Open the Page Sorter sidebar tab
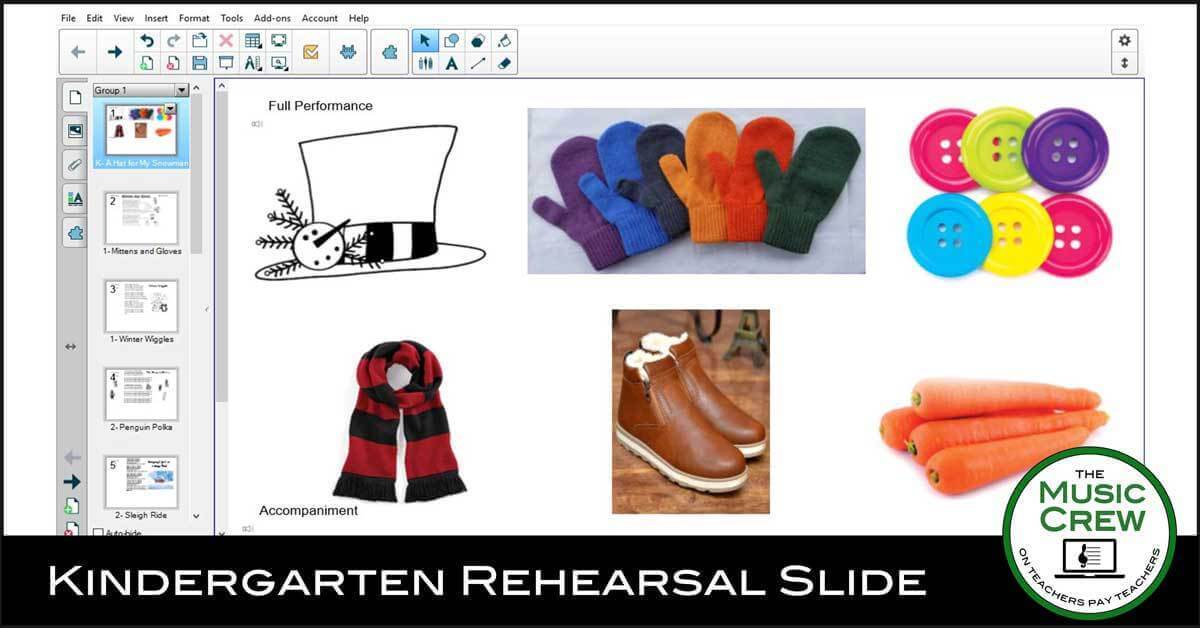The image size is (1200, 628). [x=74, y=97]
